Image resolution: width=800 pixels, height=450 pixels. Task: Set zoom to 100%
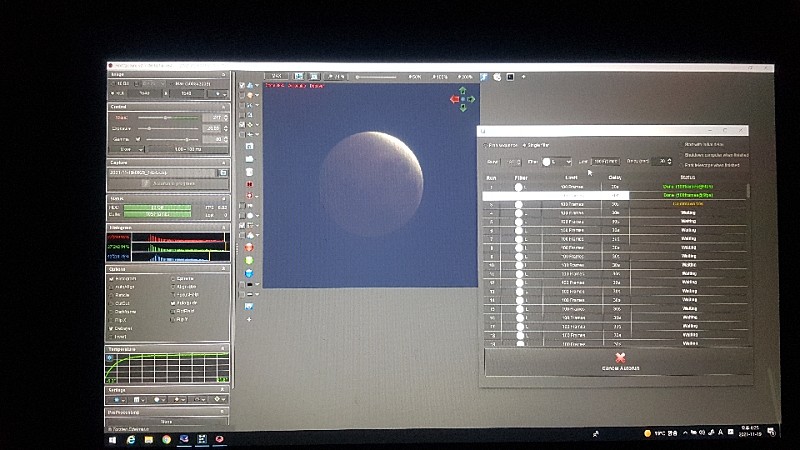439,77
